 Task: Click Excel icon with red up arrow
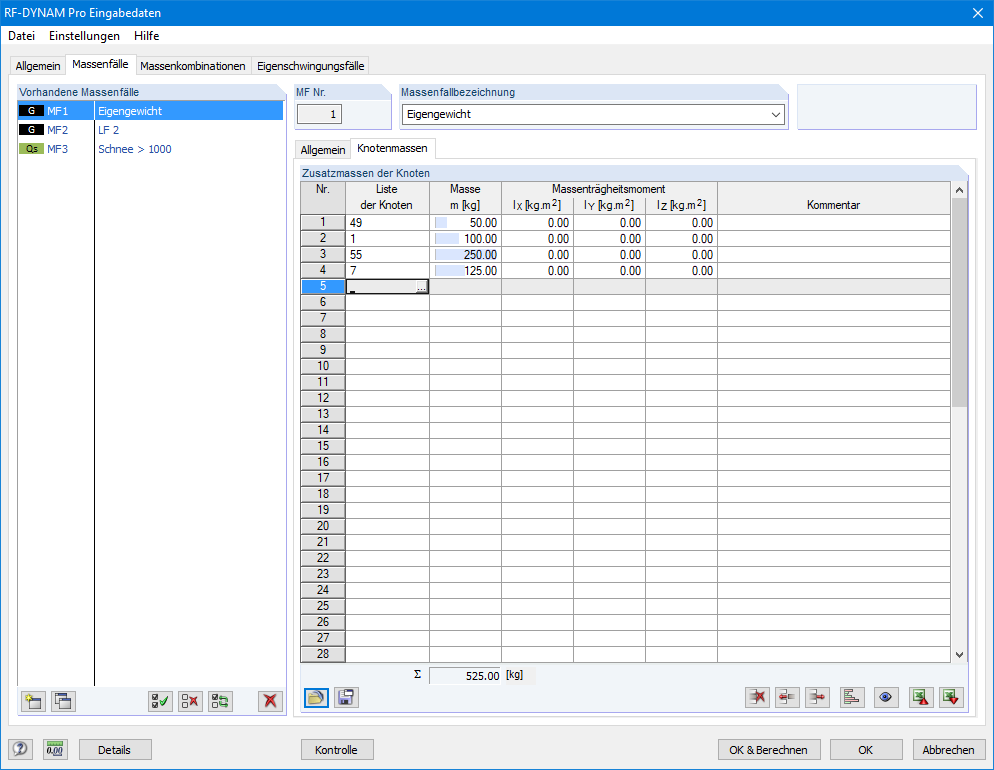click(921, 698)
